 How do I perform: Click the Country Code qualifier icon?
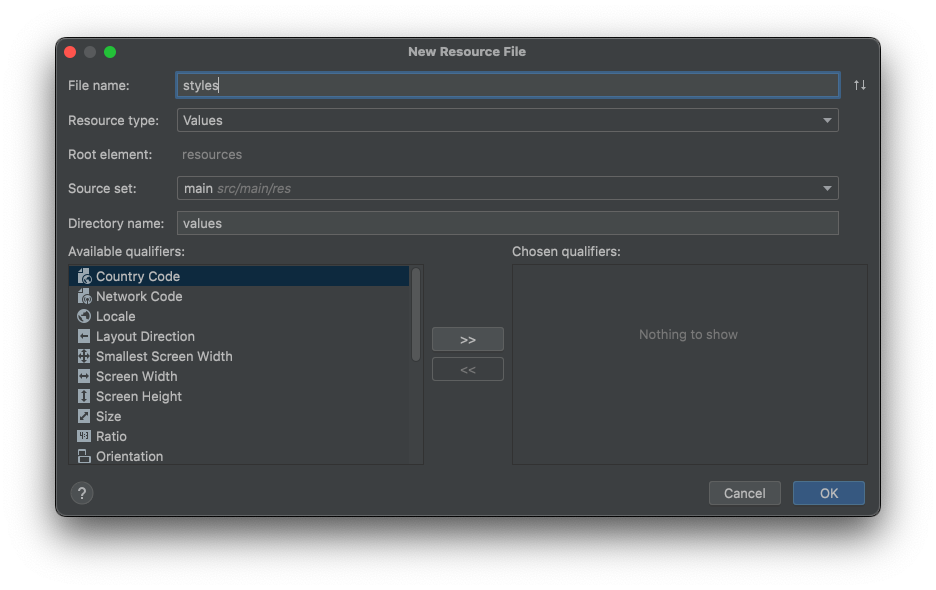(84, 276)
